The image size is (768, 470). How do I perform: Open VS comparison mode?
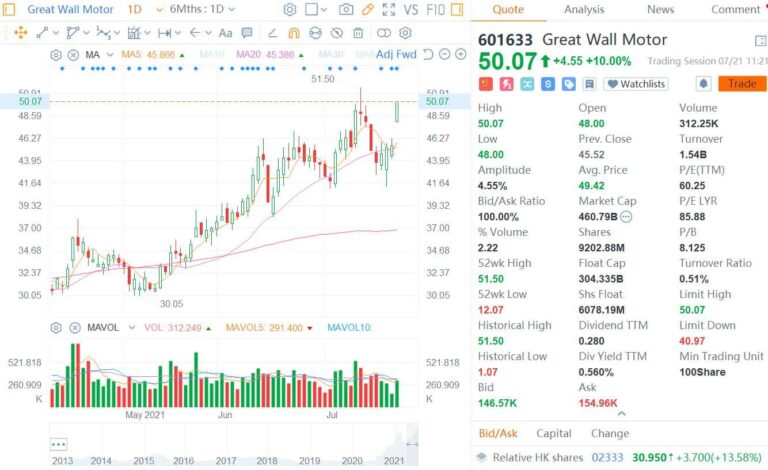click(411, 9)
